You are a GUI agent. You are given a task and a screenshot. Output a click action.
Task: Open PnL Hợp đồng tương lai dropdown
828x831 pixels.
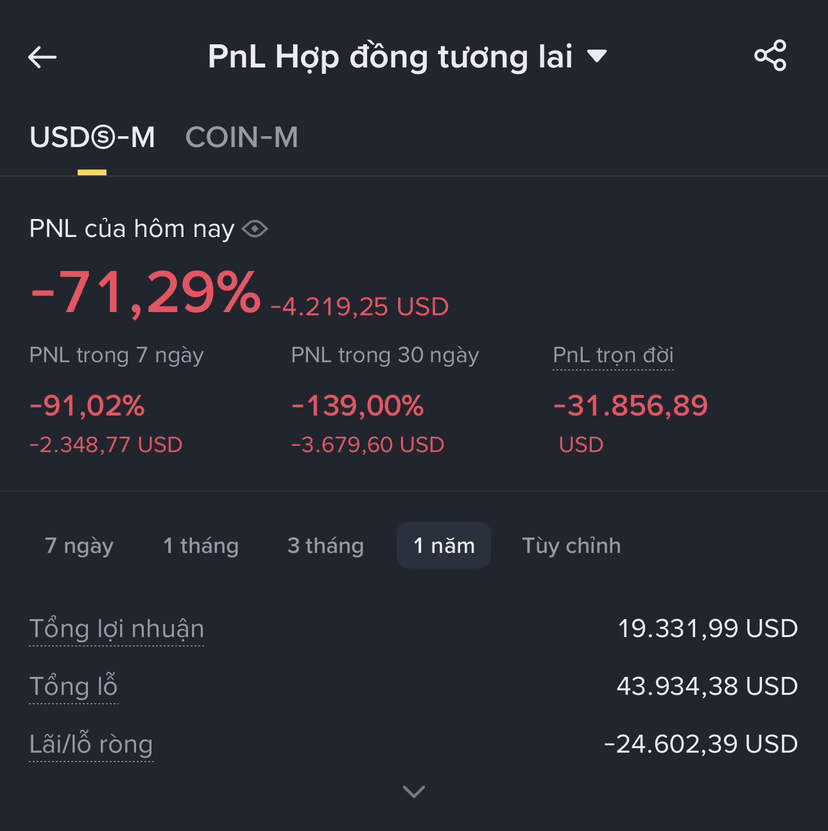point(407,57)
